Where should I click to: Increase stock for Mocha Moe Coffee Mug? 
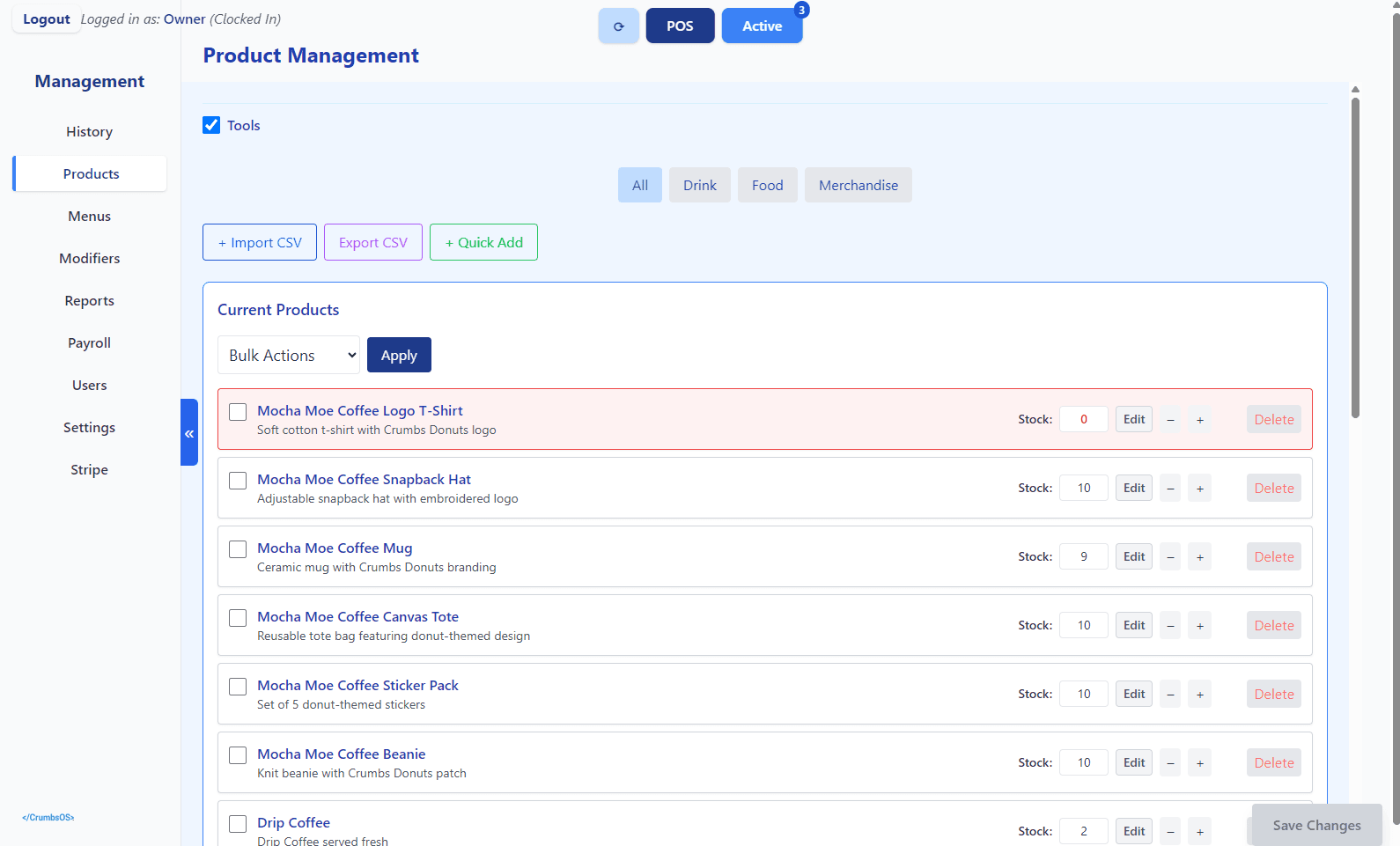click(x=1199, y=557)
